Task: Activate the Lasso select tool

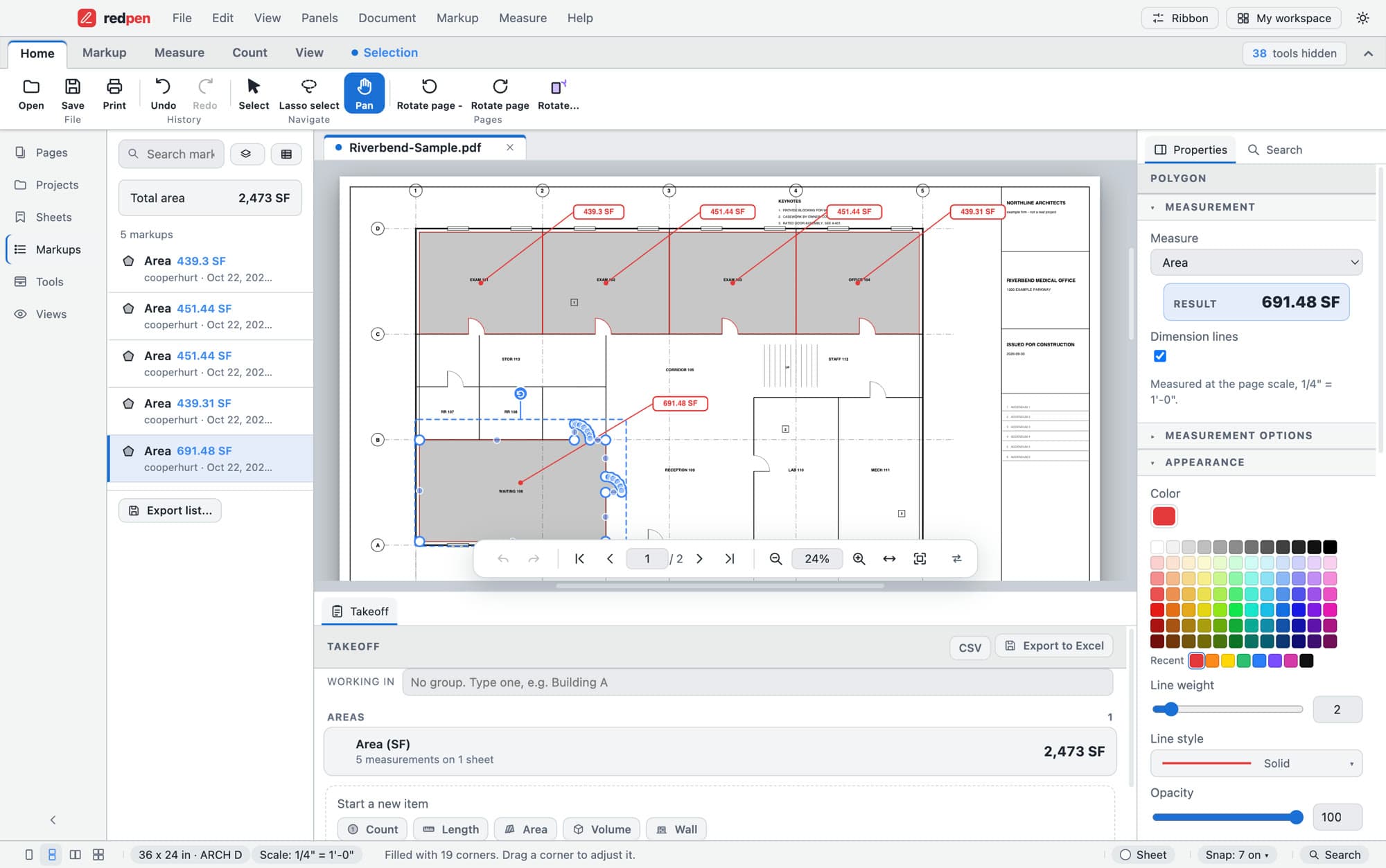Action: click(309, 94)
